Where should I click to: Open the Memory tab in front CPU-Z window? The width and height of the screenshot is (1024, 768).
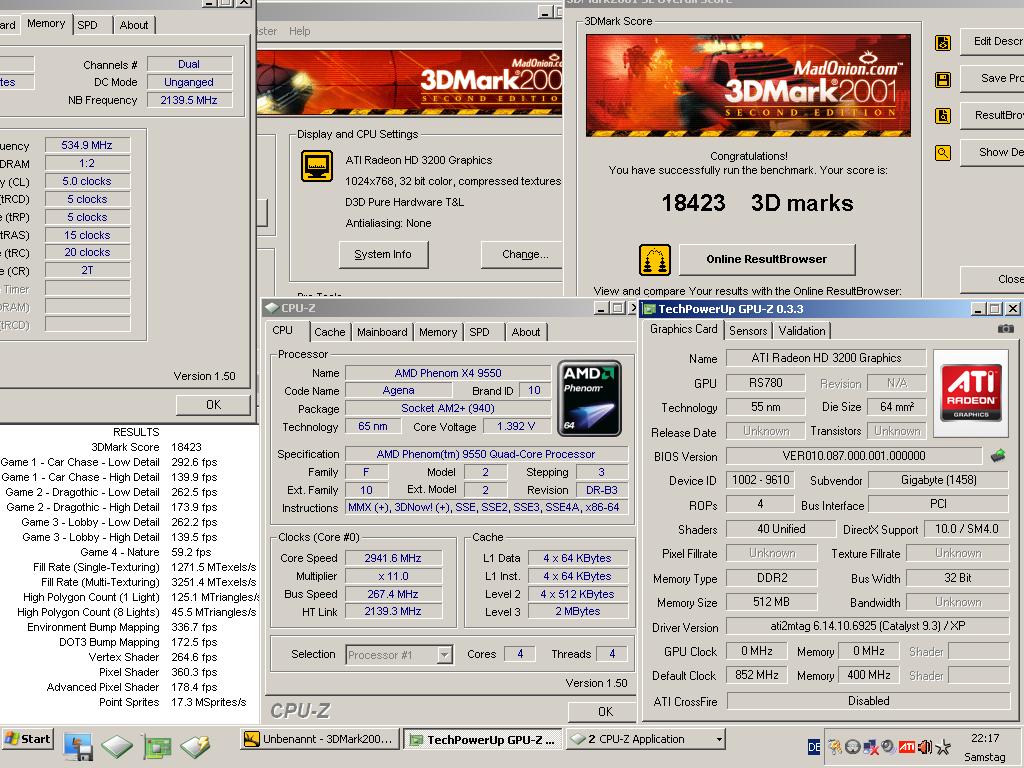pos(438,332)
